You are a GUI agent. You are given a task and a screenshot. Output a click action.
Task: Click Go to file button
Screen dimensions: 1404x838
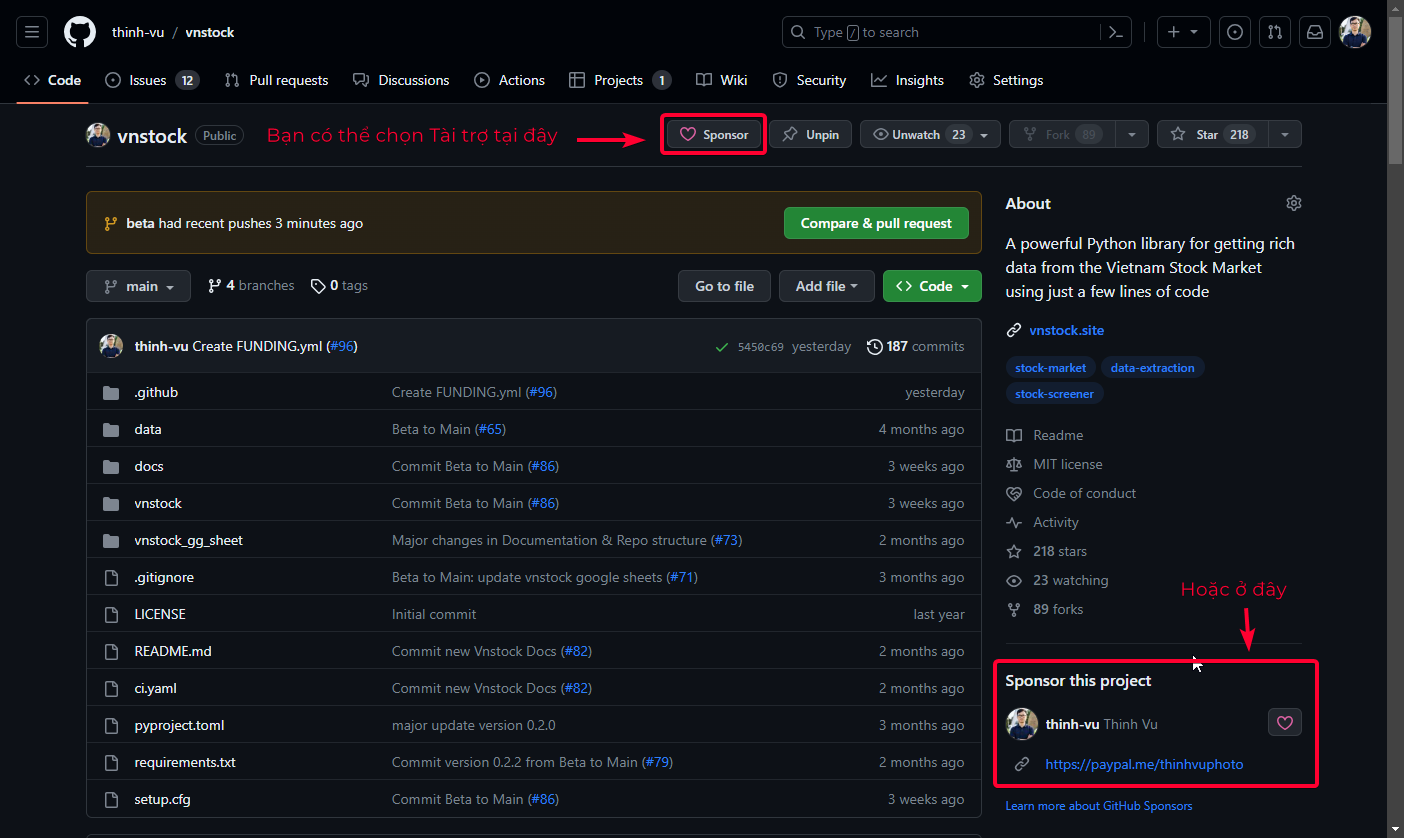(724, 286)
